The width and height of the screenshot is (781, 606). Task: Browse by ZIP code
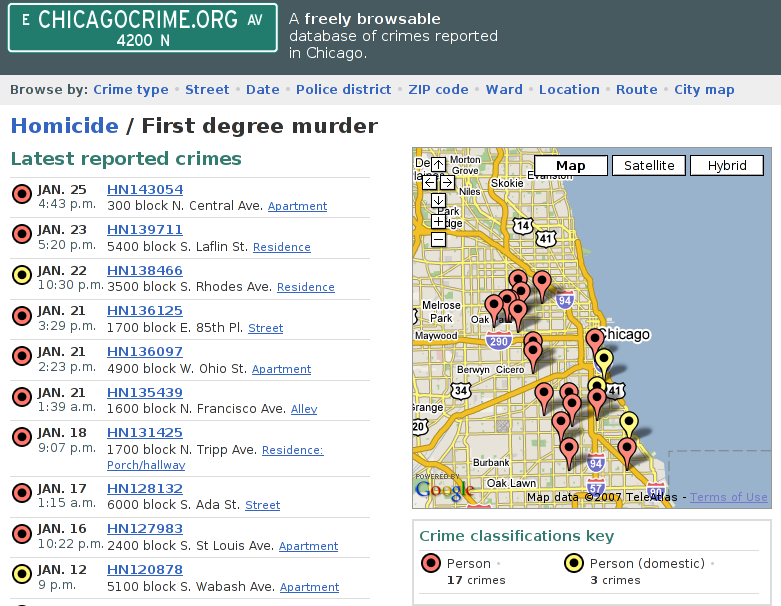pyautogui.click(x=438, y=90)
